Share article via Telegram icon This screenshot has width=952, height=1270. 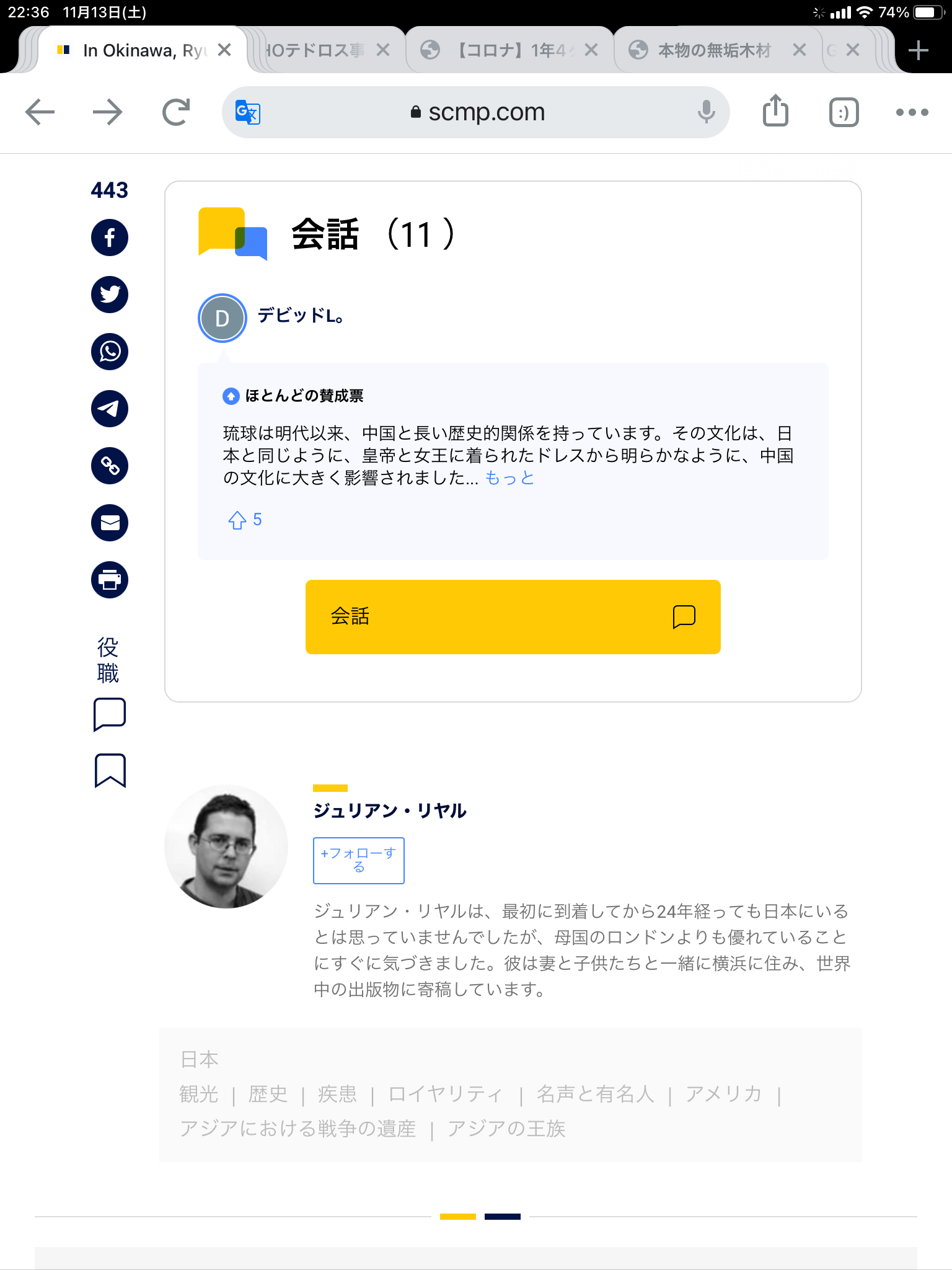tap(110, 409)
